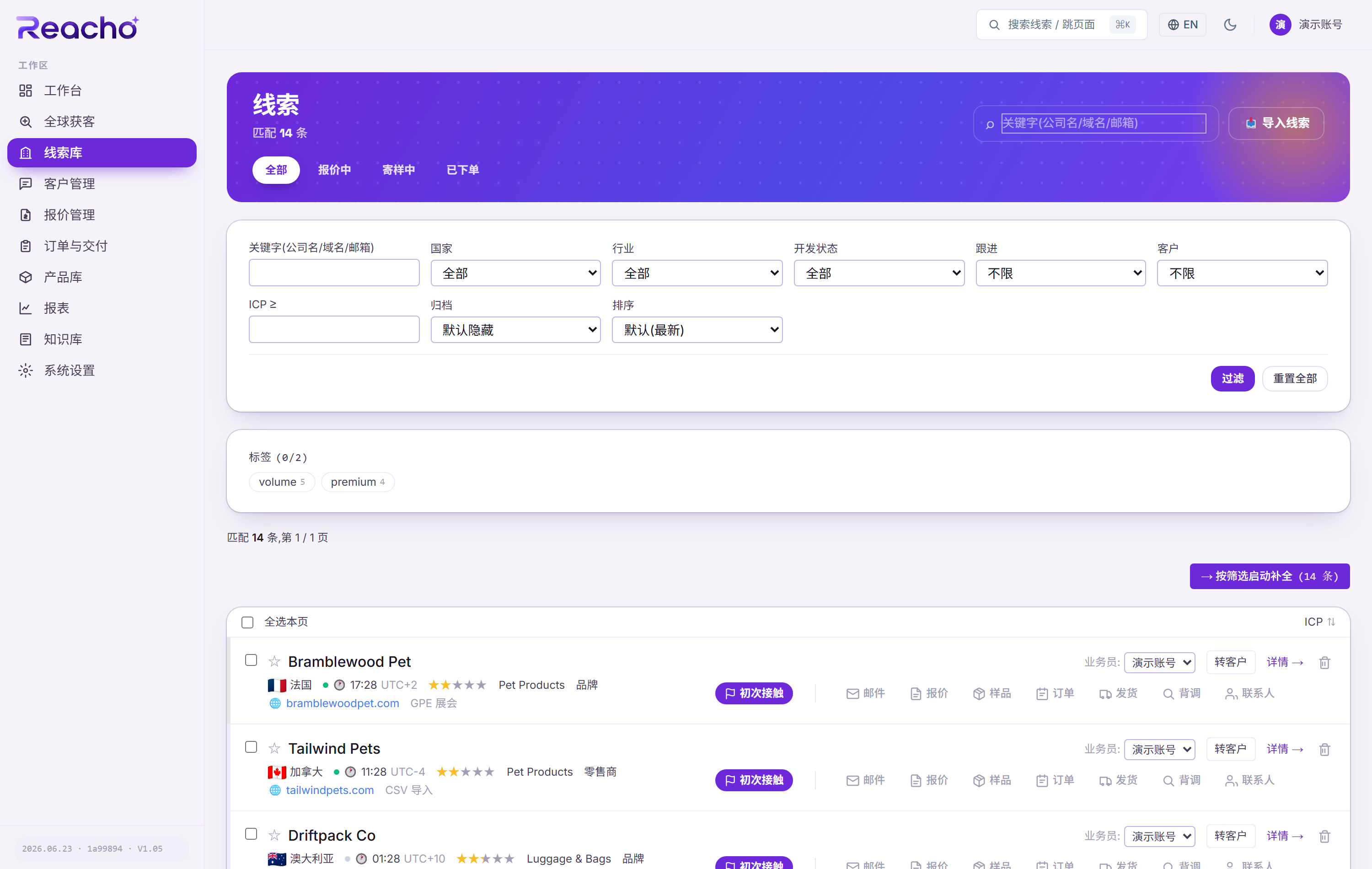
Task: Switch to the 全部 tab
Action: [x=276, y=170]
